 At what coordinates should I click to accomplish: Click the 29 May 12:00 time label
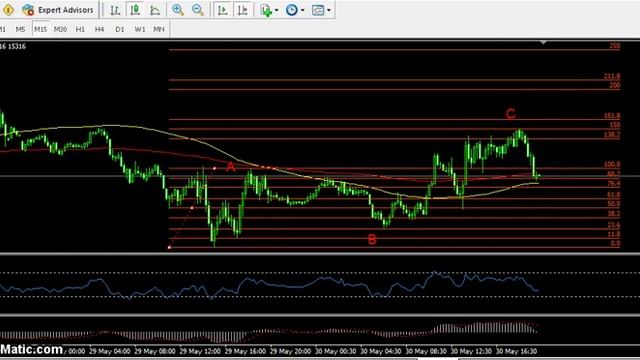(x=200, y=351)
